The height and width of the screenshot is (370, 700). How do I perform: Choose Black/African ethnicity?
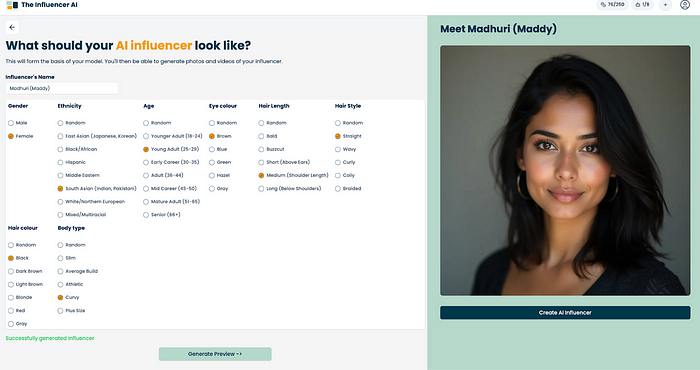point(77,149)
